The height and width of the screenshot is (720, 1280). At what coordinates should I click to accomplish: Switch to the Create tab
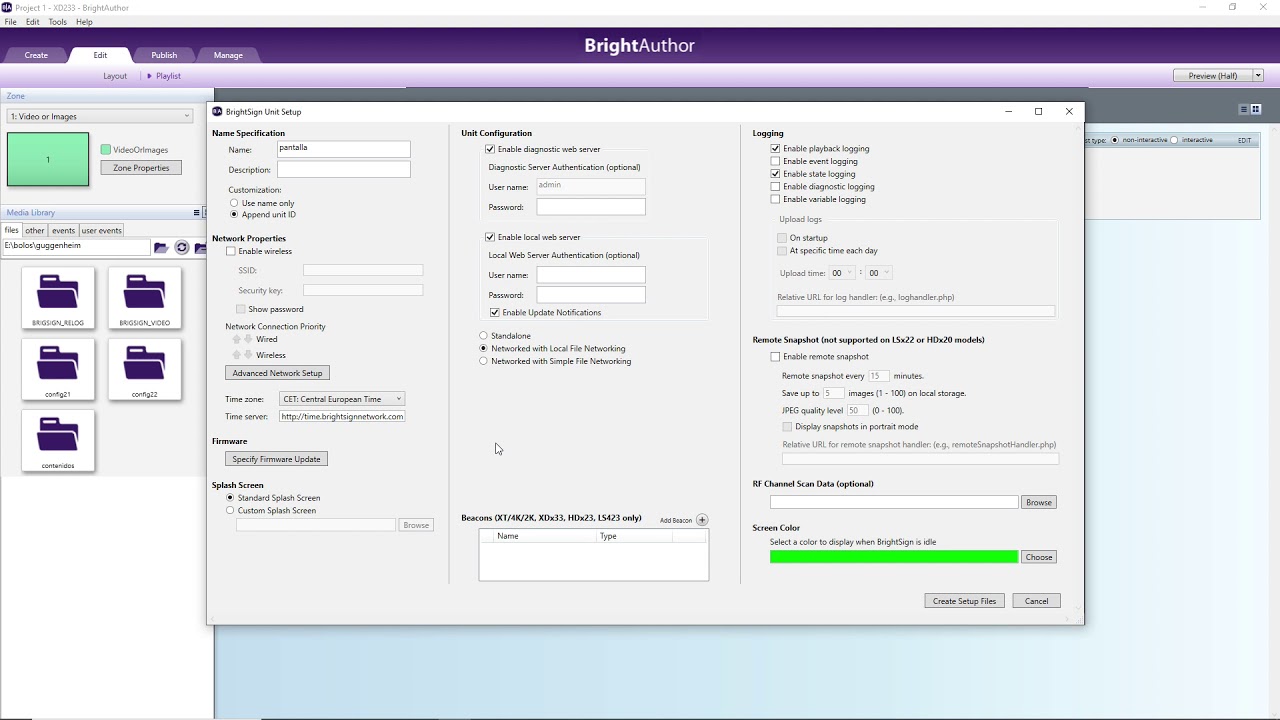[36, 55]
